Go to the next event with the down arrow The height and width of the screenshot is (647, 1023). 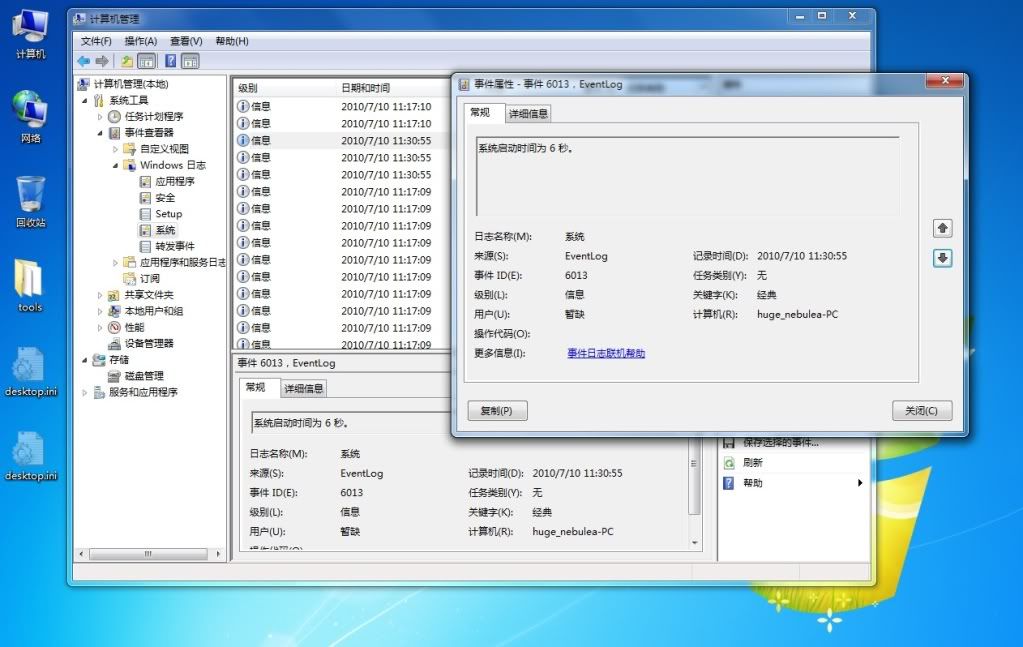click(x=942, y=258)
